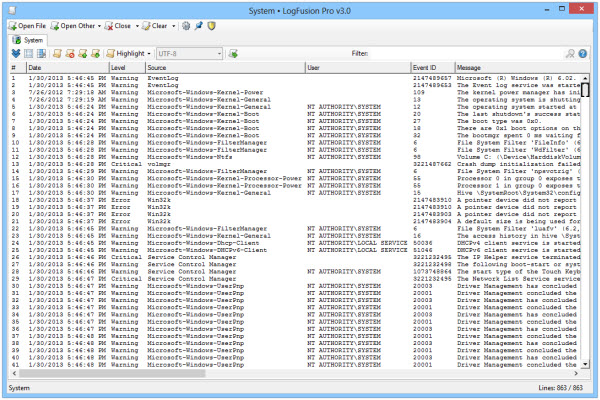Expand the Highlight dropdown menu
The width and height of the screenshot is (600, 400).
click(x=150, y=53)
